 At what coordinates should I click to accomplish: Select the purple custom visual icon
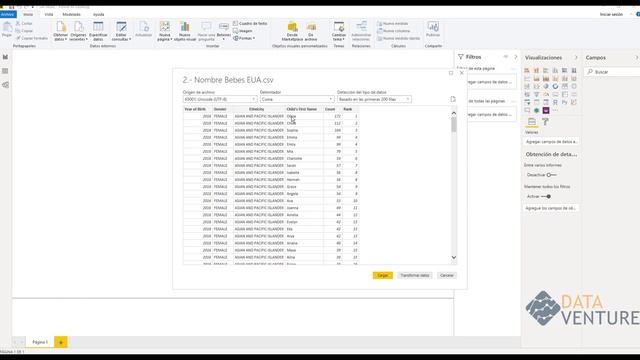point(546,111)
